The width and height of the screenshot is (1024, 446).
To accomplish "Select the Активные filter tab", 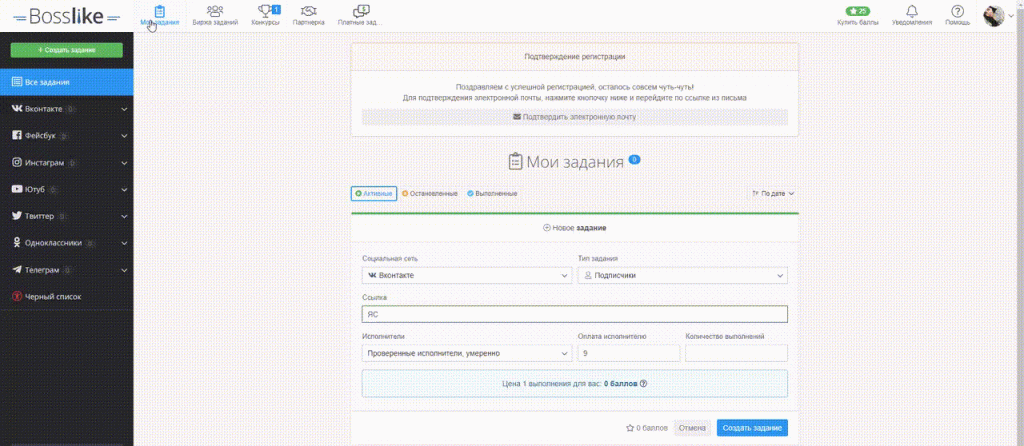I will [374, 194].
